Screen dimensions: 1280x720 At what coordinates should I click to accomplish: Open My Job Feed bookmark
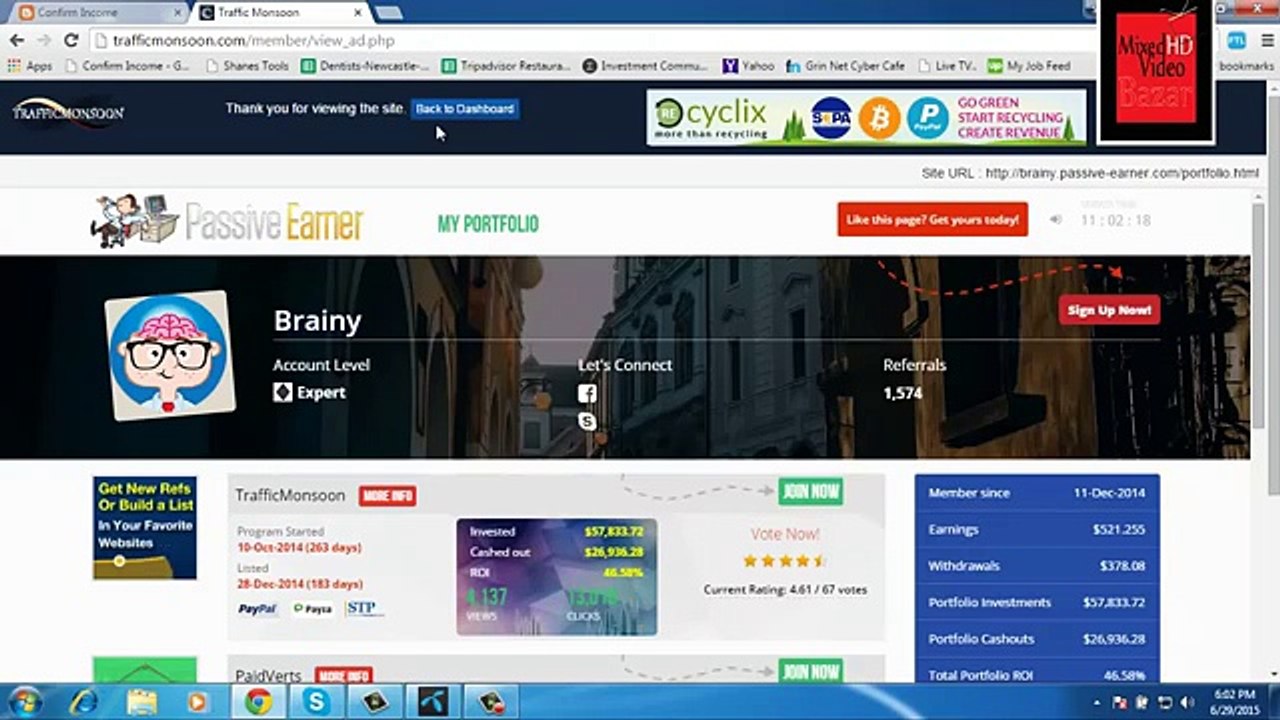pos(1029,66)
